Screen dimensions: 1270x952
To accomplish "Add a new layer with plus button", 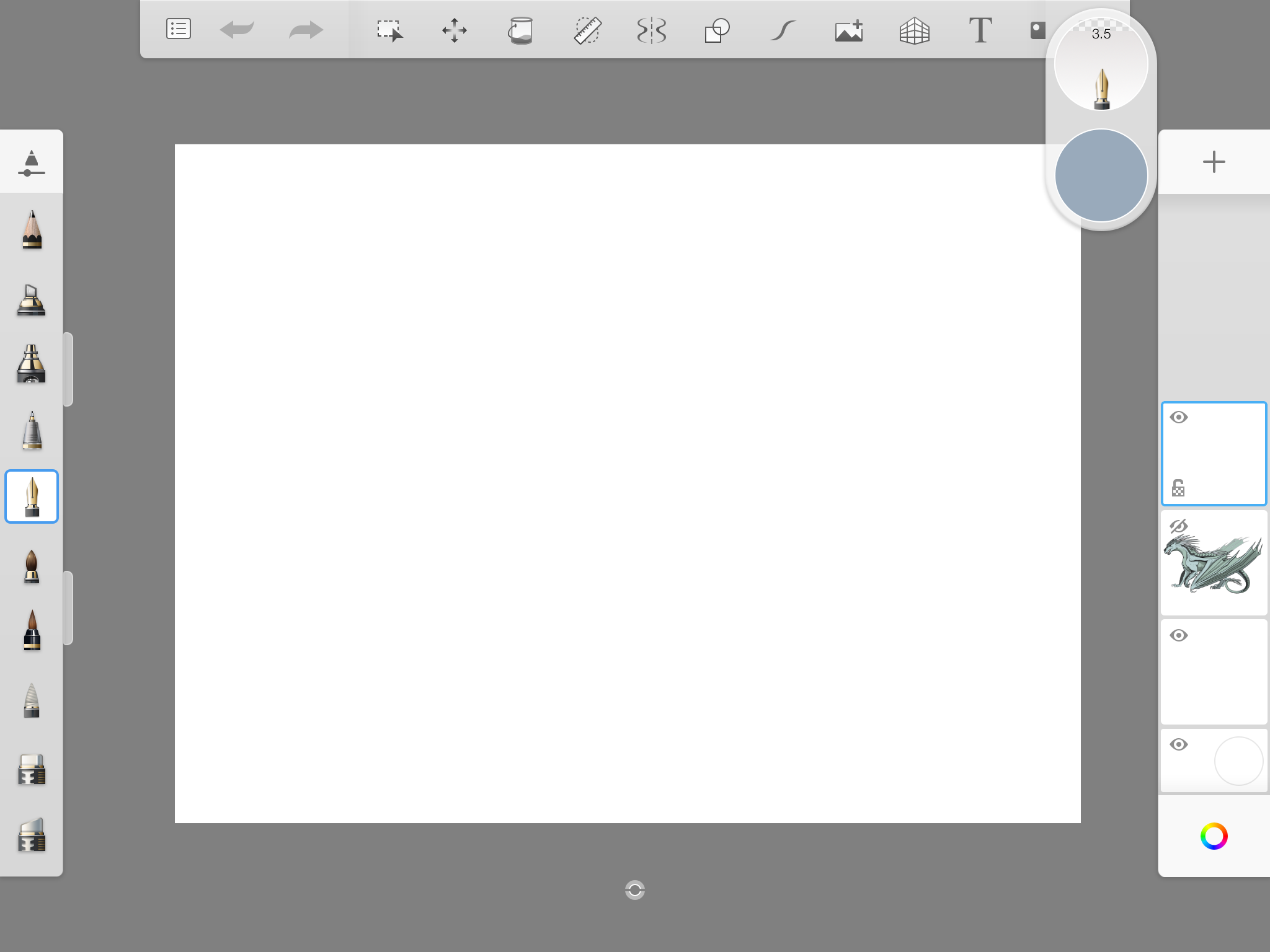I will pos(1214,162).
